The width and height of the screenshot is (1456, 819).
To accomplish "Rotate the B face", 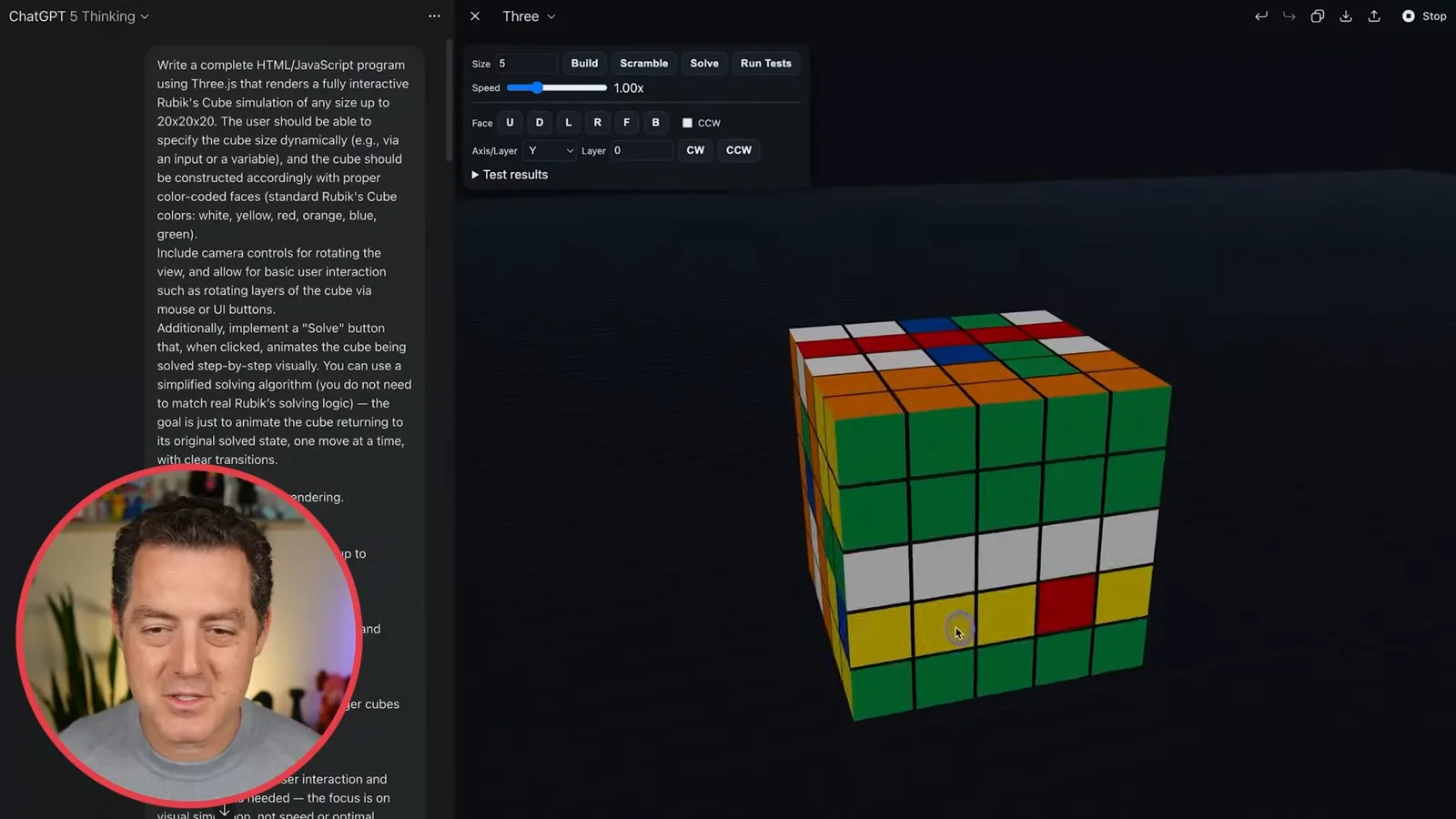I will point(655,123).
